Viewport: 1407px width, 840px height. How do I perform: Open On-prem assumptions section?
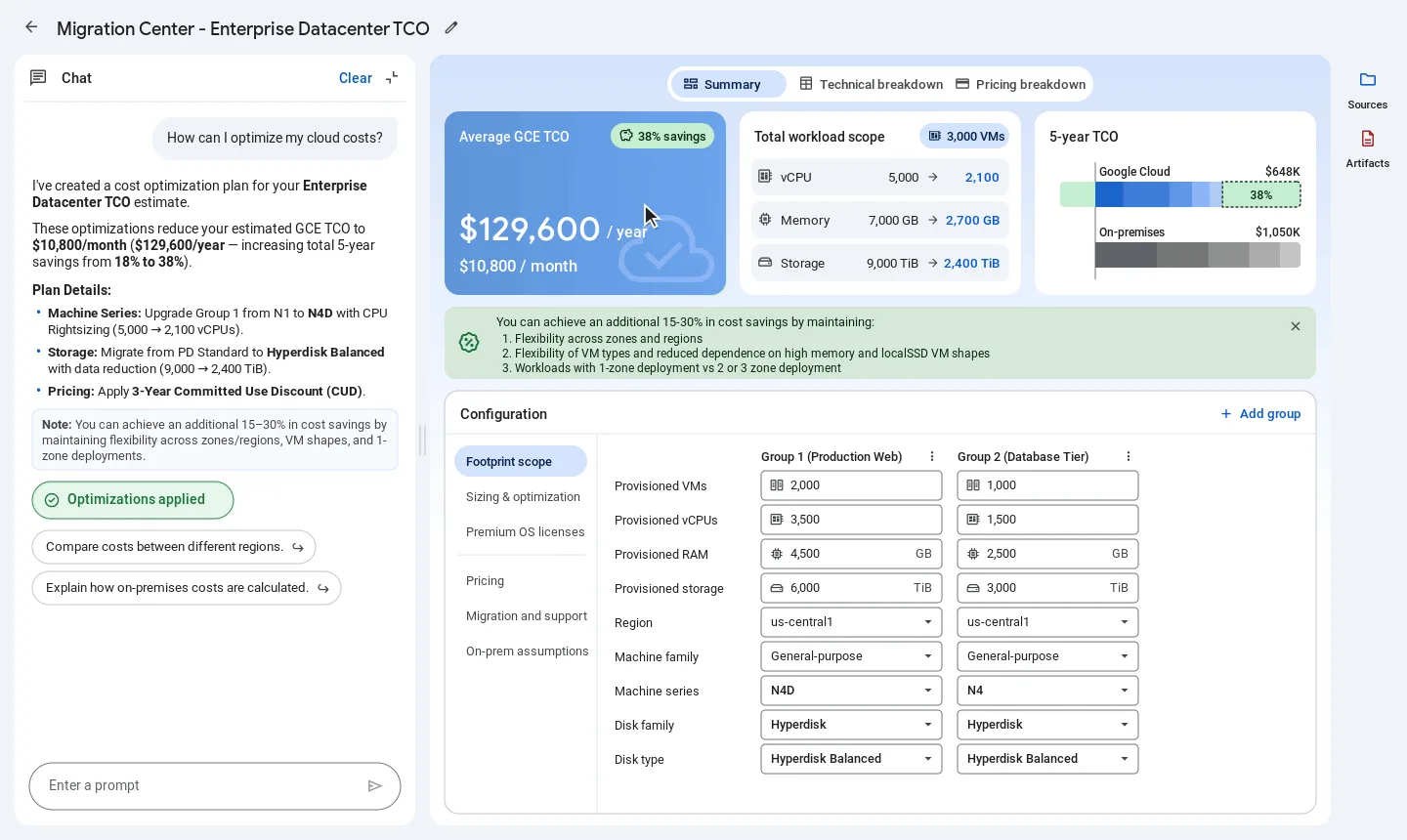pos(527,651)
